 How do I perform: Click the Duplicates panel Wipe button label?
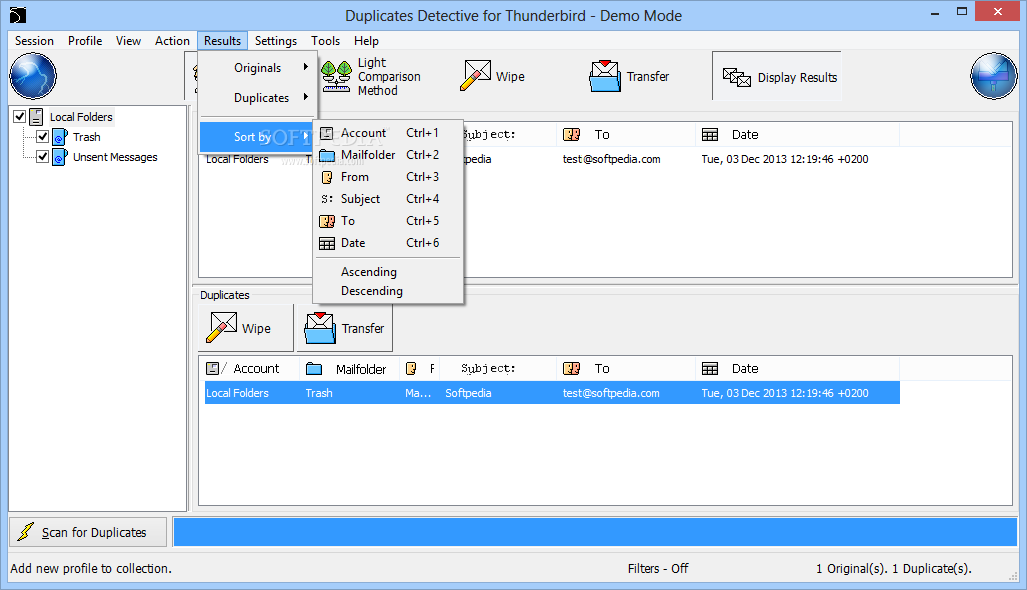click(x=256, y=329)
